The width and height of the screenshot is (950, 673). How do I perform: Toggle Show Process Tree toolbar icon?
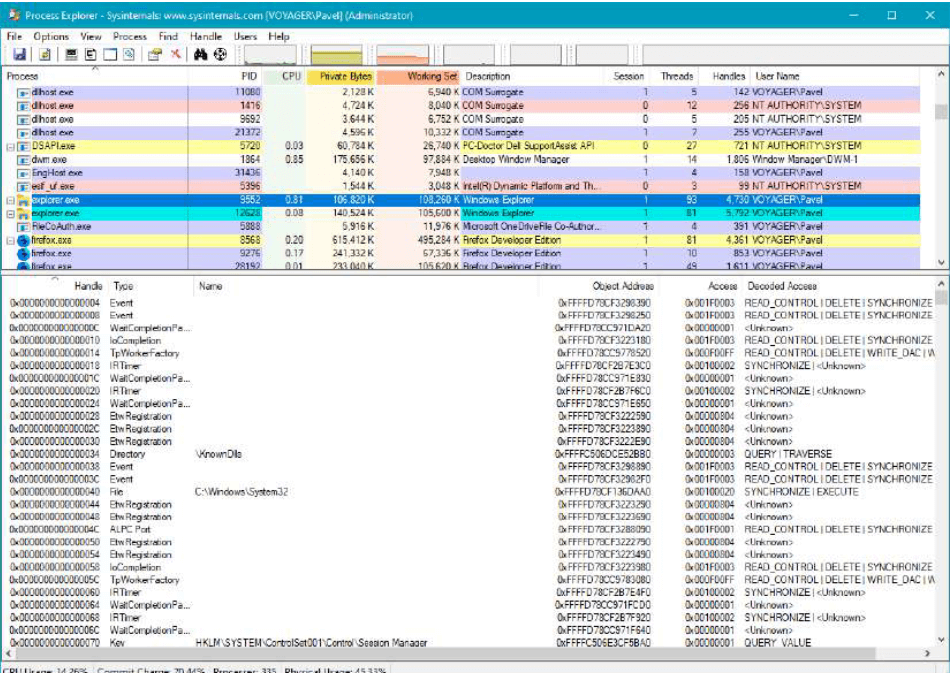click(90, 55)
